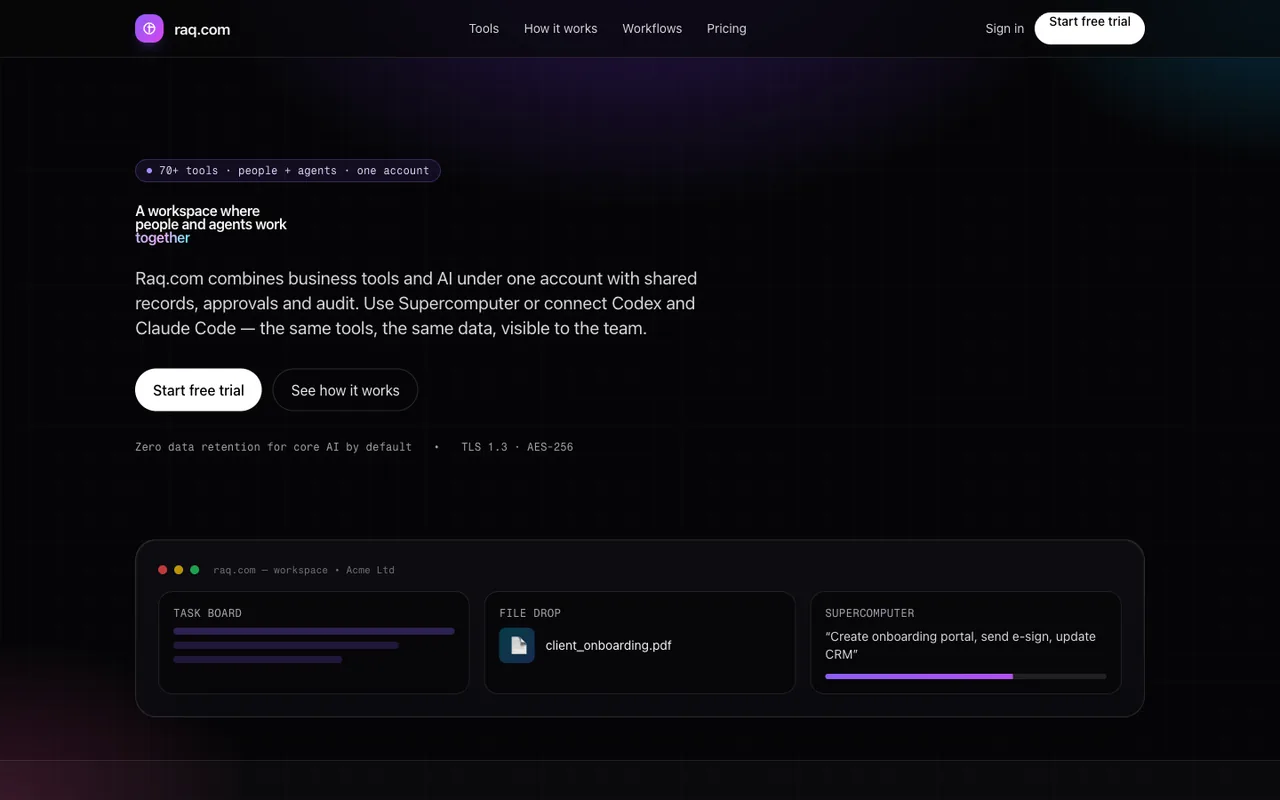Click the hero Start free trial button
1280x800 pixels.
(x=198, y=390)
